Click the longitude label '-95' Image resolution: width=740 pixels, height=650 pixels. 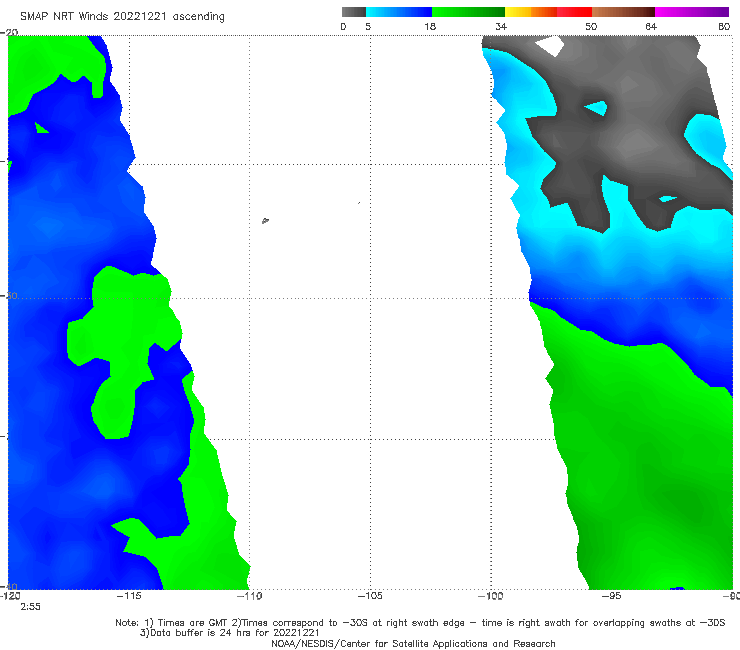pos(611,596)
